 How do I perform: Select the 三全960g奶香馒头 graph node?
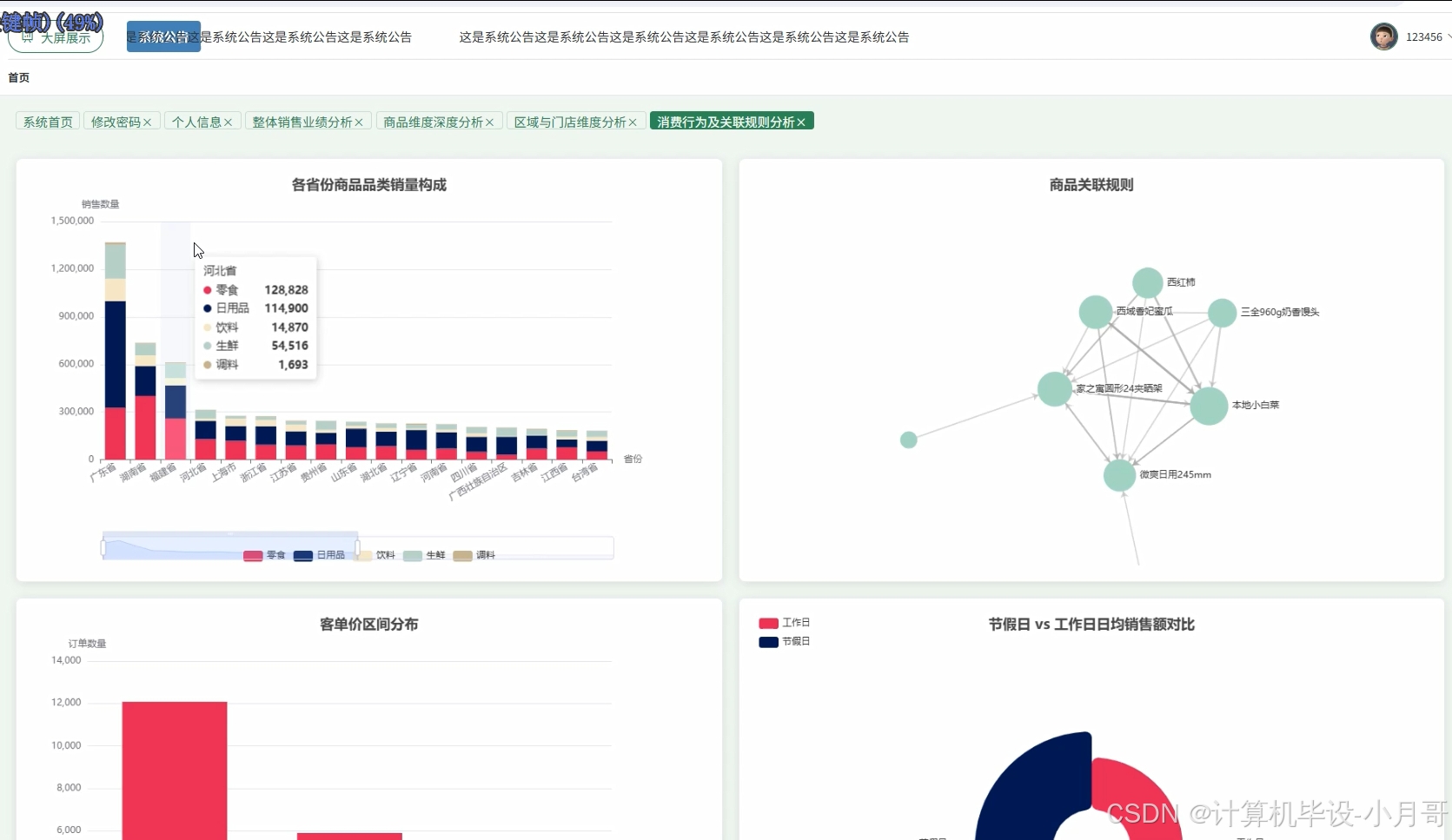pos(1222,313)
